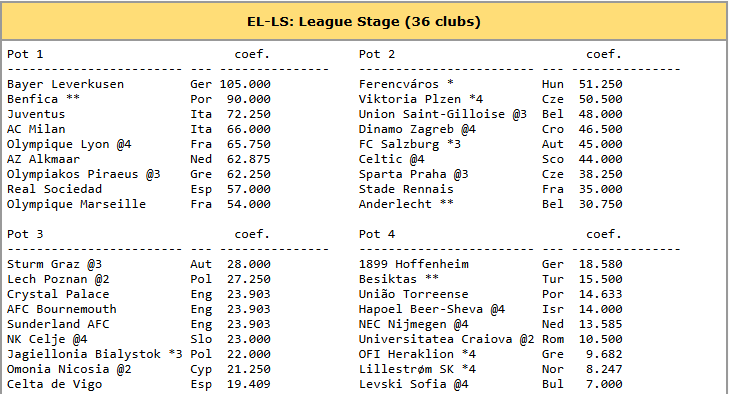This screenshot has height=394, width=729.
Task: Click the EL-LS League Stage header
Action: (364, 22)
